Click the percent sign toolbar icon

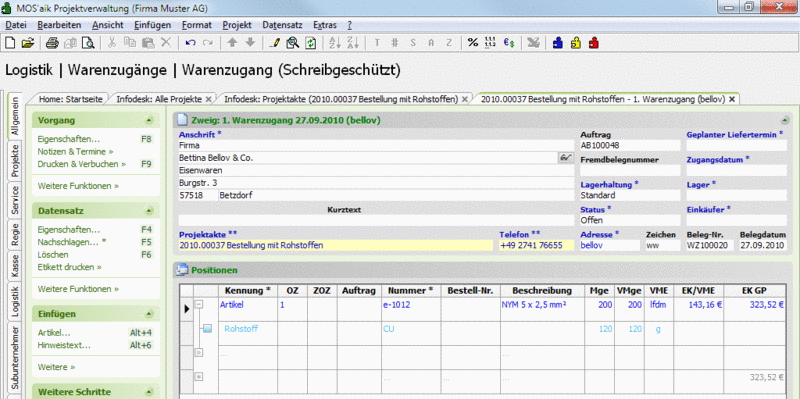(473, 43)
